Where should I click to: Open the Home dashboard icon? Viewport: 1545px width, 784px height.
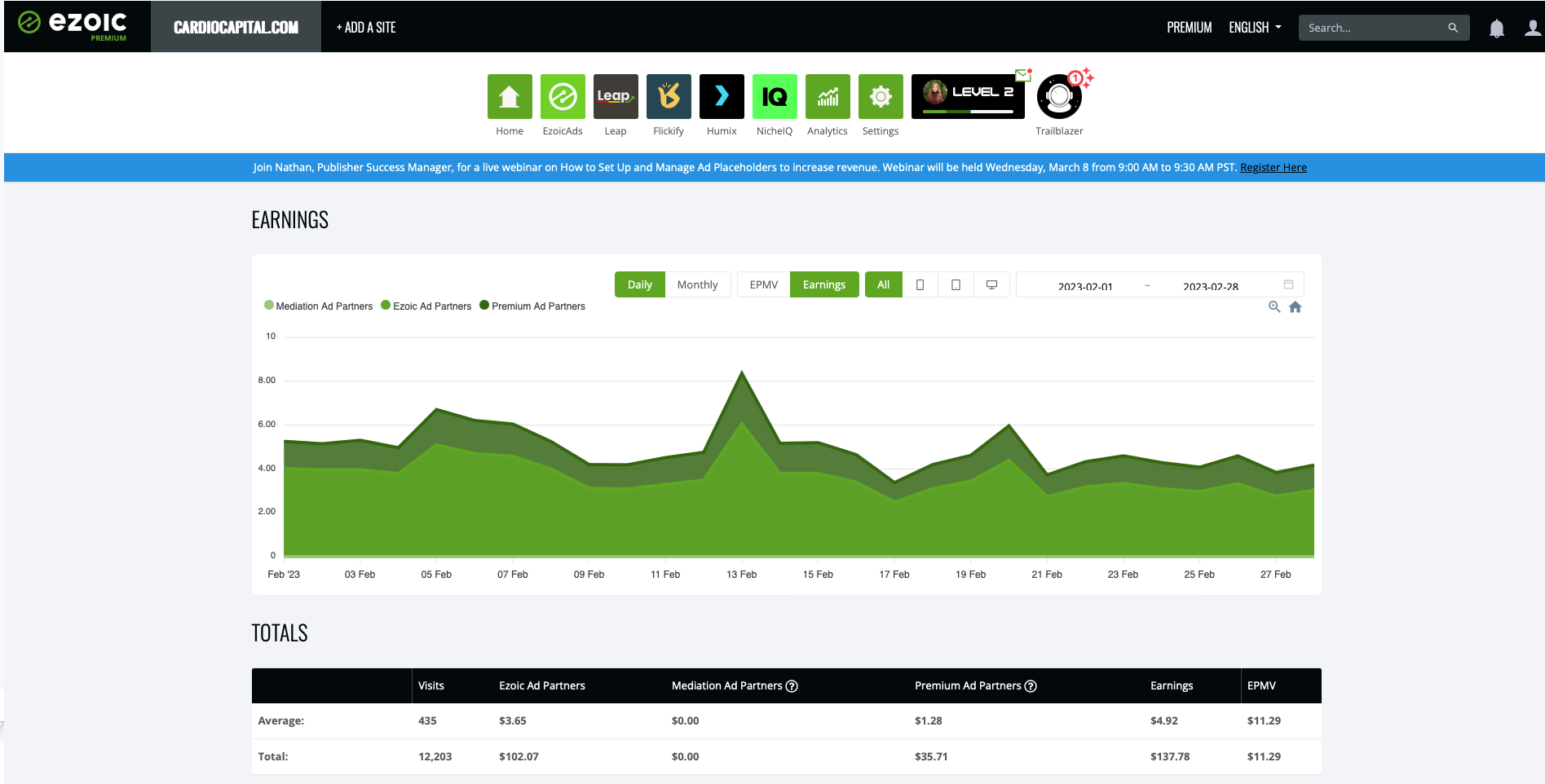click(x=510, y=96)
